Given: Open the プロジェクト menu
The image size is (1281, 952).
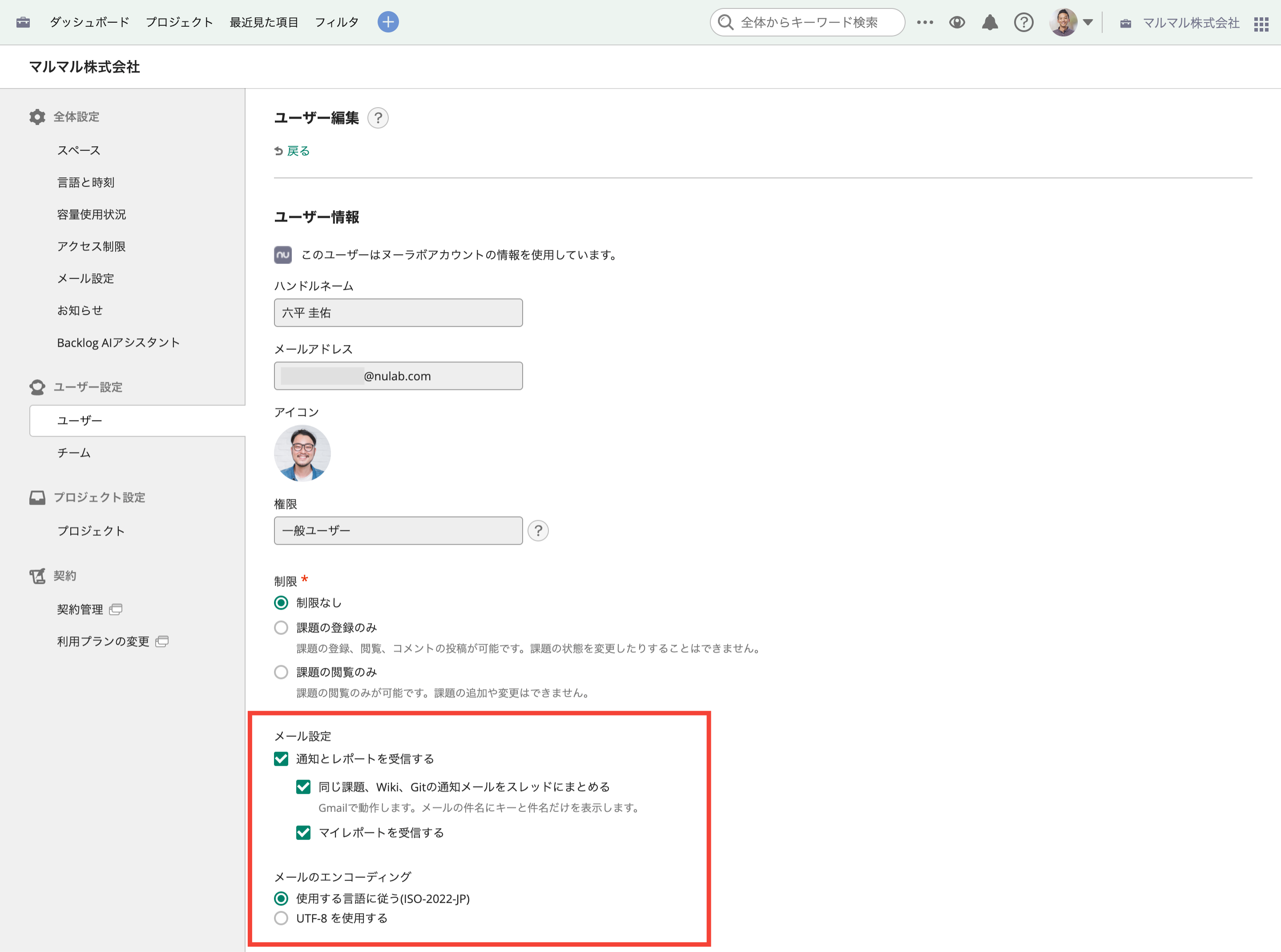Looking at the screenshot, I should pyautogui.click(x=179, y=23).
